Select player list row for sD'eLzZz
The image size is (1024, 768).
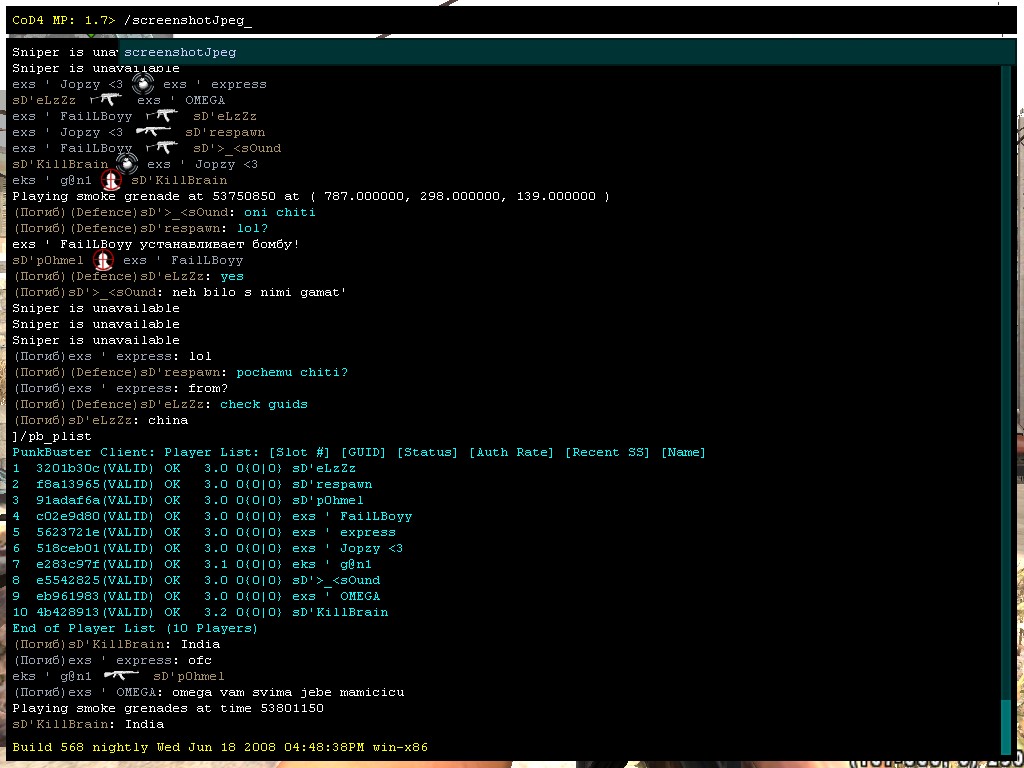click(x=184, y=468)
